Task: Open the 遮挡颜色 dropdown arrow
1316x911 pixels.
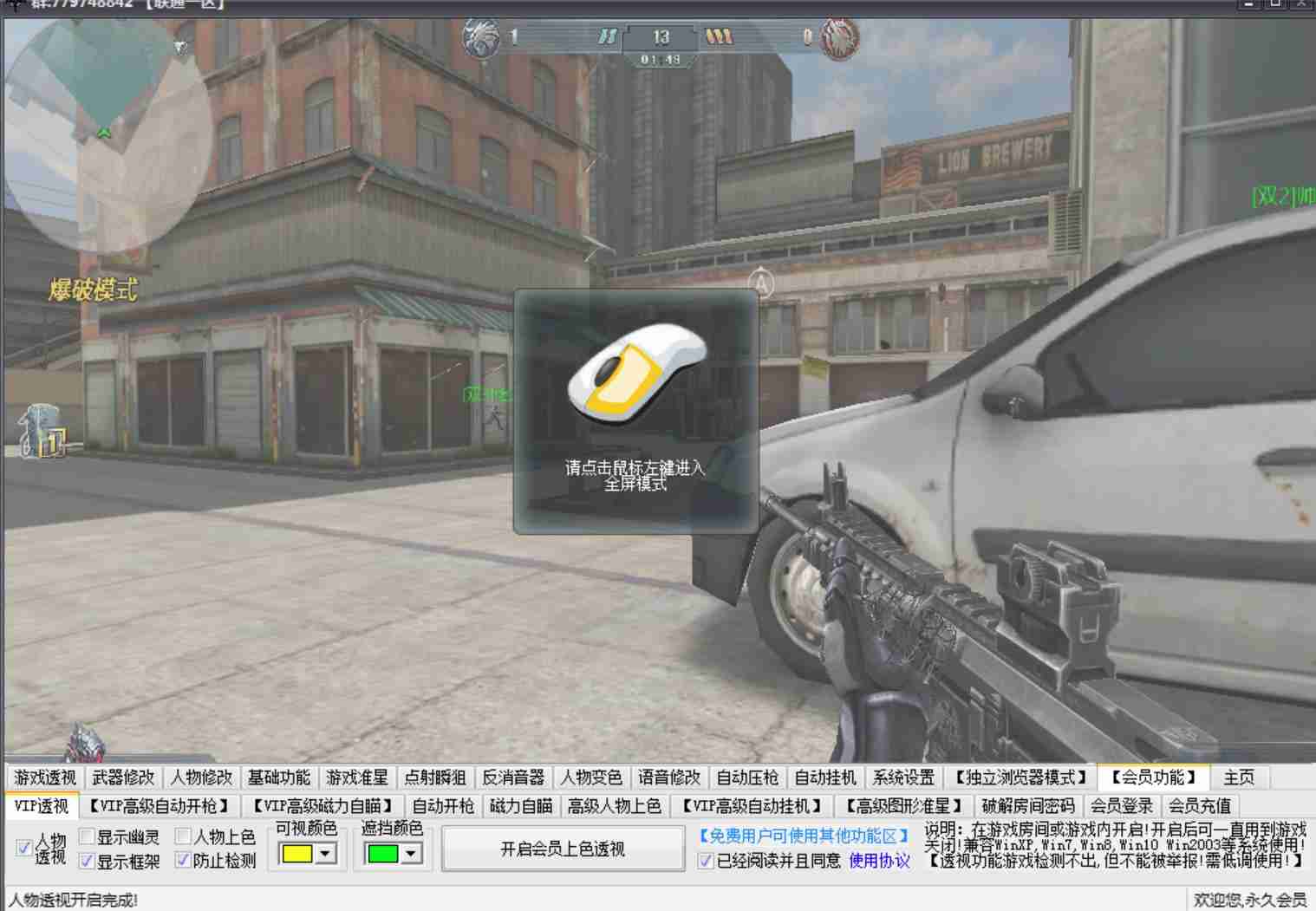Action: point(411,853)
